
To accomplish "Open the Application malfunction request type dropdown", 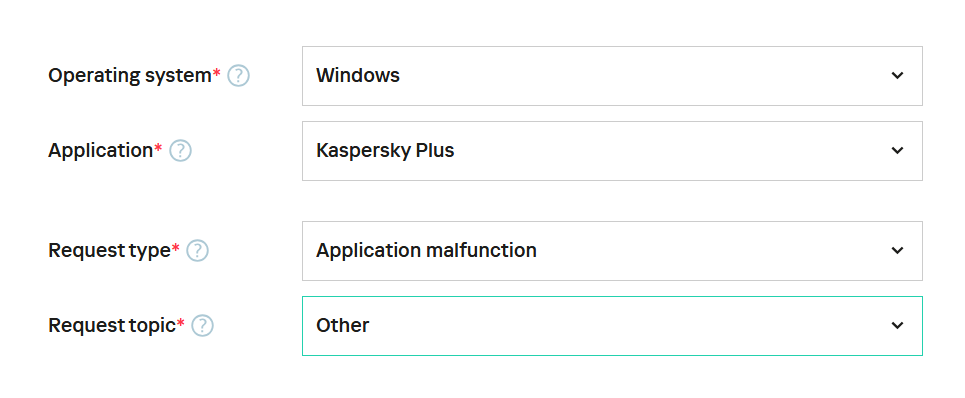I will tap(612, 251).
